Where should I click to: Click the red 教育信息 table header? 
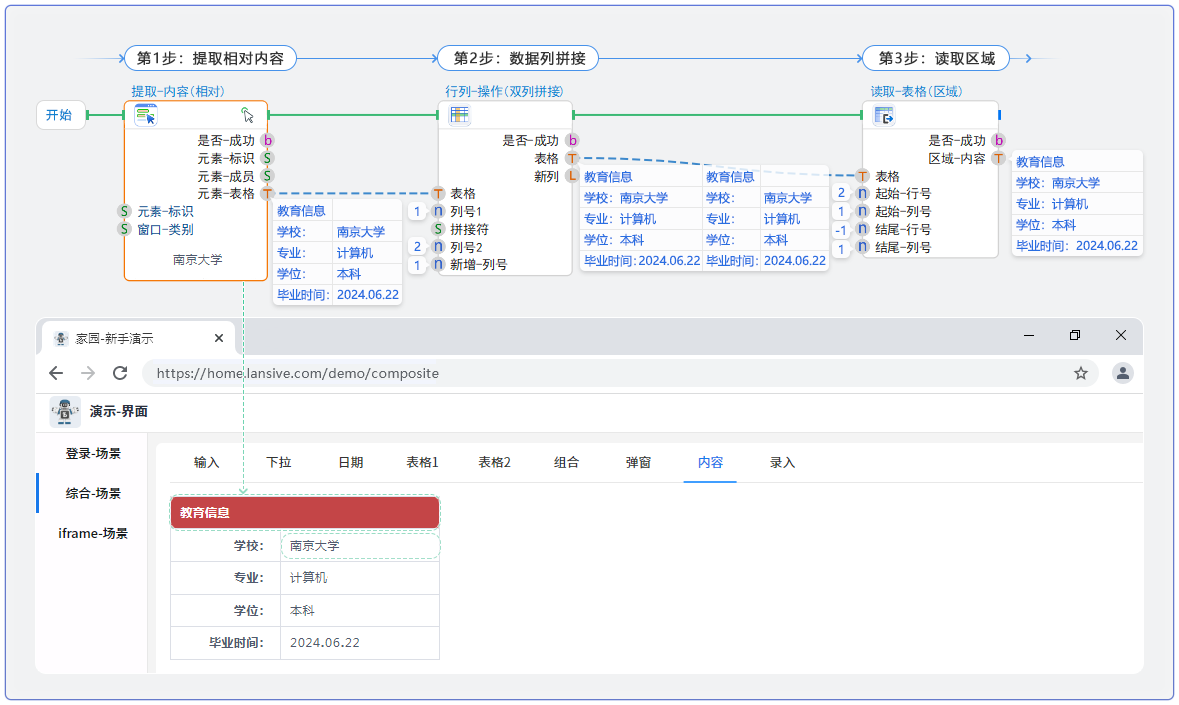tap(305, 512)
